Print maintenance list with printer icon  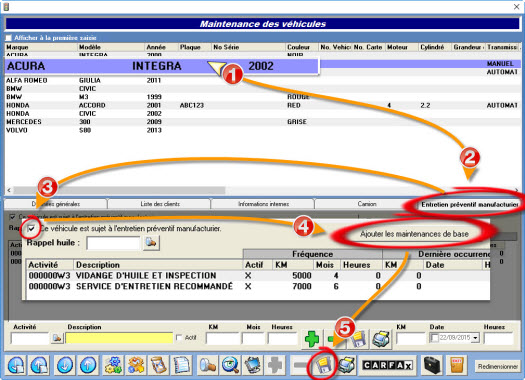(x=381, y=339)
